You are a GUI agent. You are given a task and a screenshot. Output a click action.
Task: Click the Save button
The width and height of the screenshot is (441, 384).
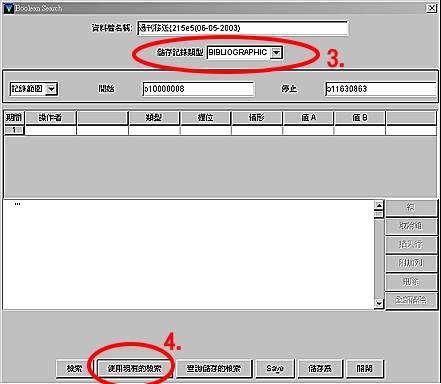click(275, 369)
